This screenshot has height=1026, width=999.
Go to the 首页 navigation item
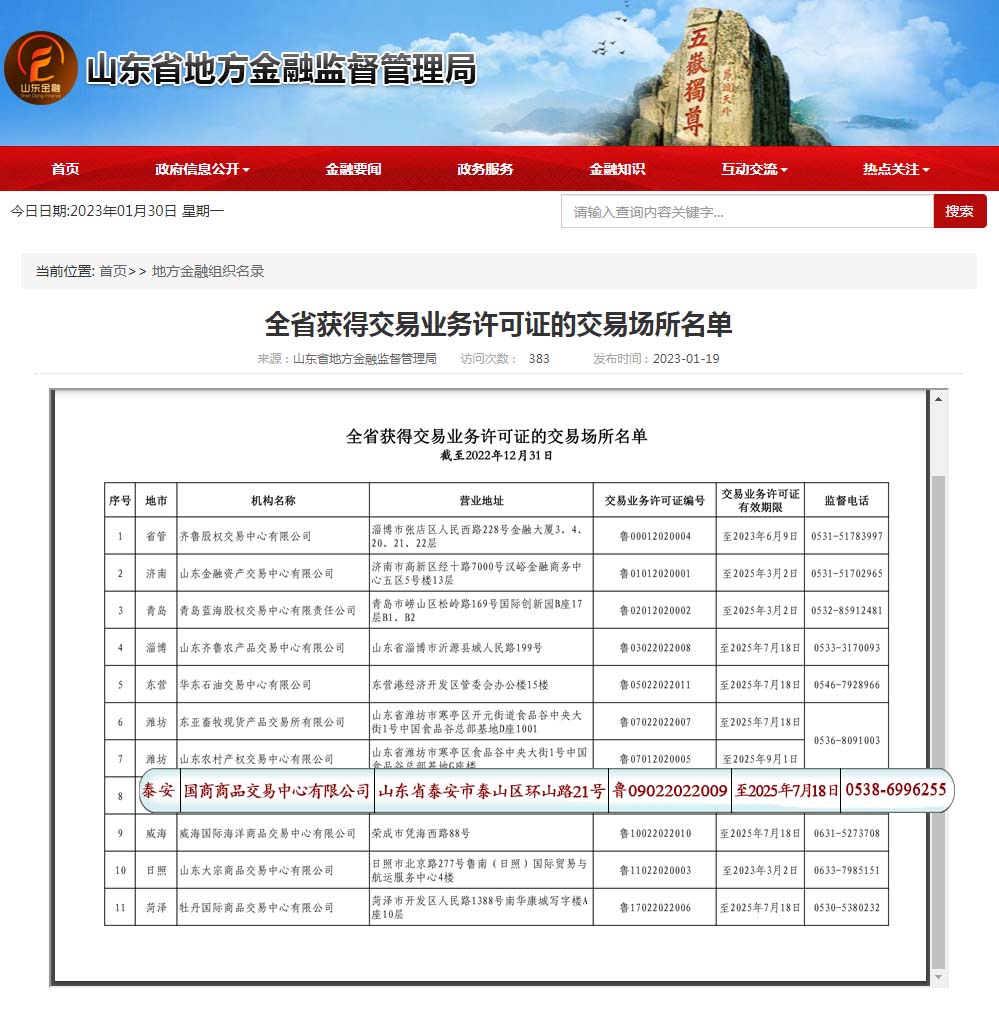(65, 169)
